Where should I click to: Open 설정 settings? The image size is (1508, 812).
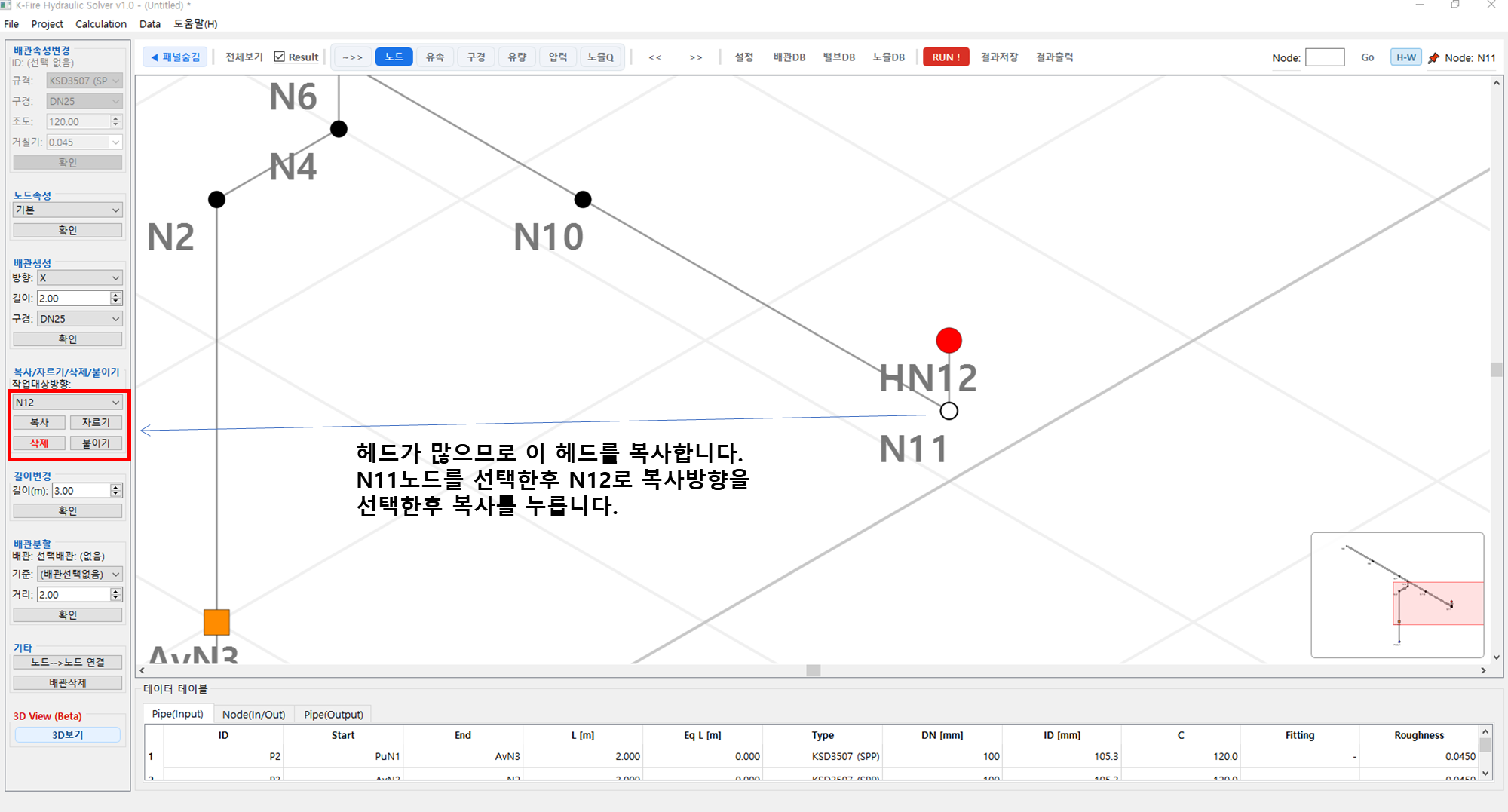coord(744,57)
